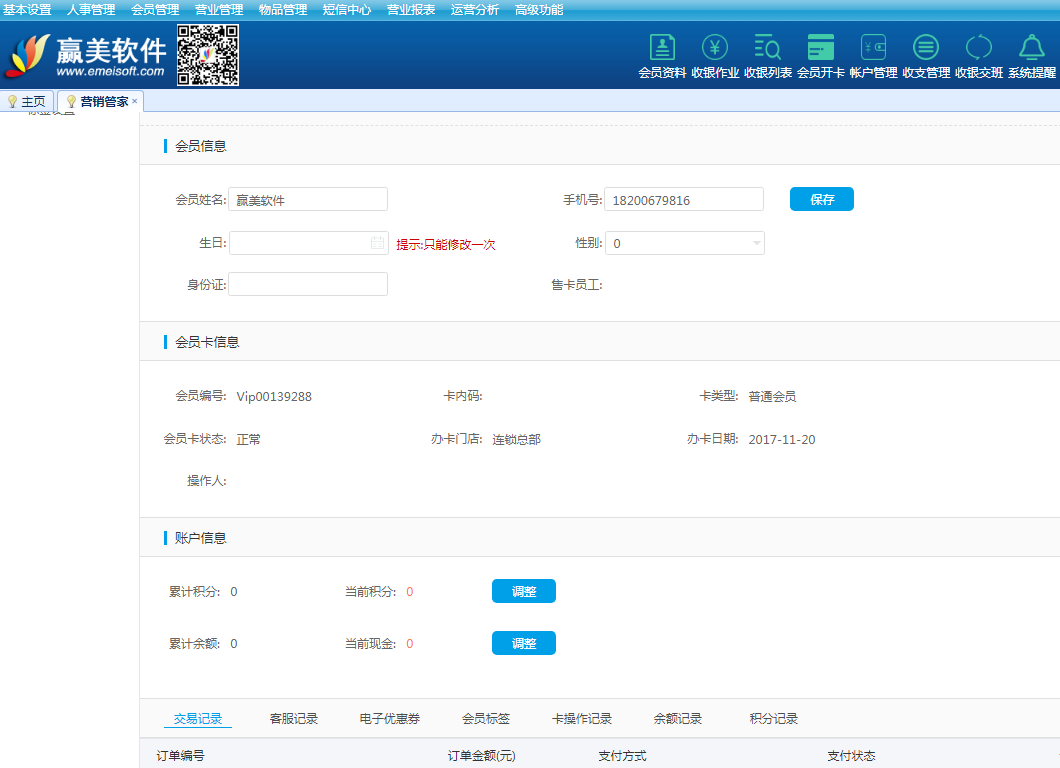Open the 会员管理 menu
This screenshot has width=1060, height=768.
click(155, 10)
